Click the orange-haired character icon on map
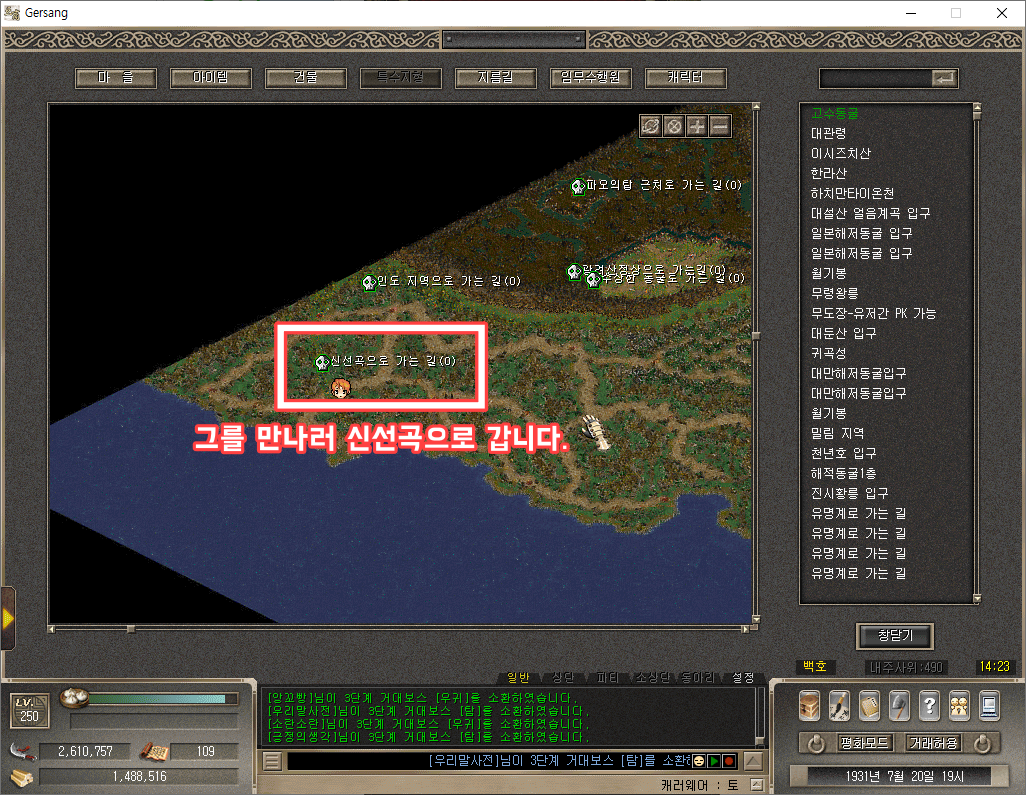1026x795 pixels. point(340,388)
